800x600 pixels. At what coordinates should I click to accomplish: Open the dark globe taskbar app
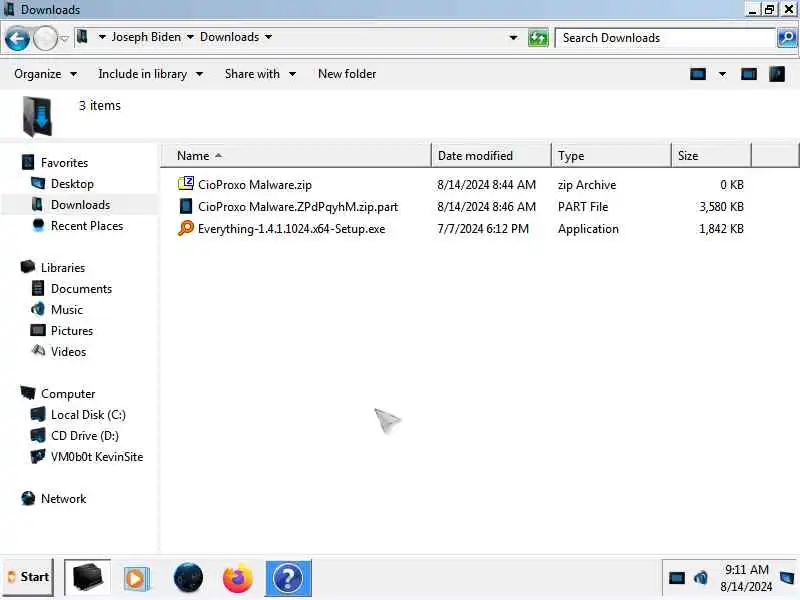click(188, 578)
